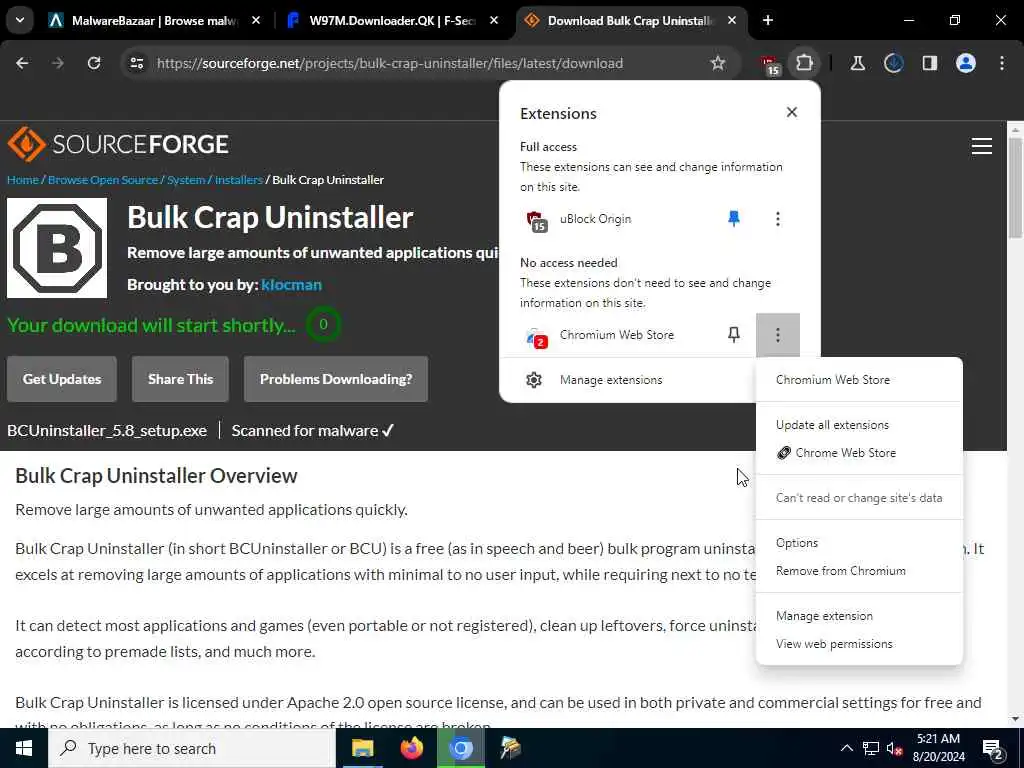Click the Share This button
The width and height of the screenshot is (1024, 768).
180,379
